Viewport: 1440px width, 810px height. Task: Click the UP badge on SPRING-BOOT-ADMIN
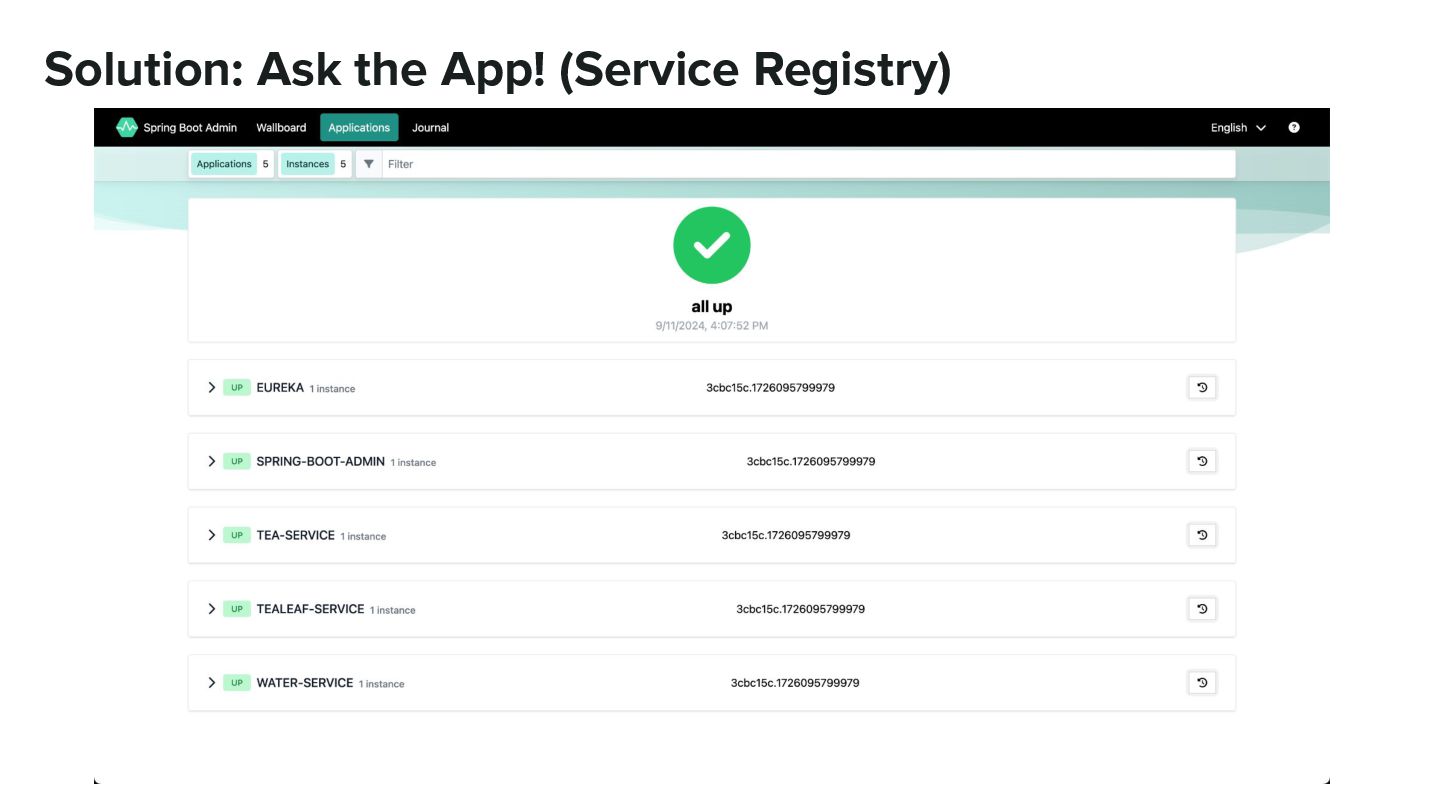pyautogui.click(x=237, y=462)
